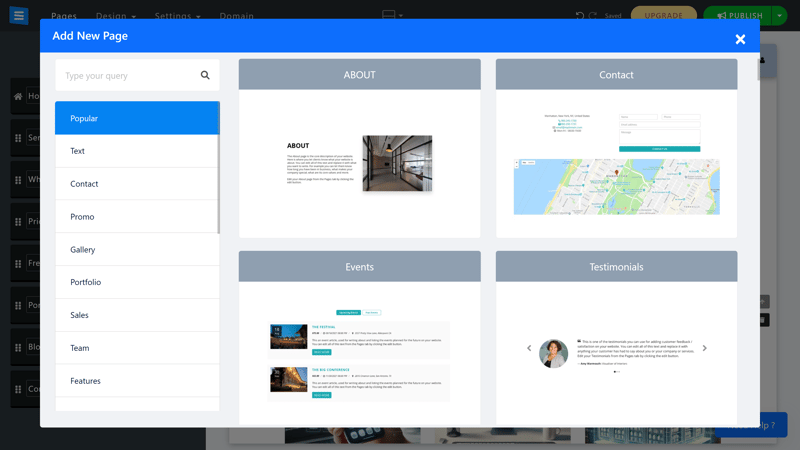Click the undo arrow icon
The height and width of the screenshot is (450, 800).
click(580, 16)
